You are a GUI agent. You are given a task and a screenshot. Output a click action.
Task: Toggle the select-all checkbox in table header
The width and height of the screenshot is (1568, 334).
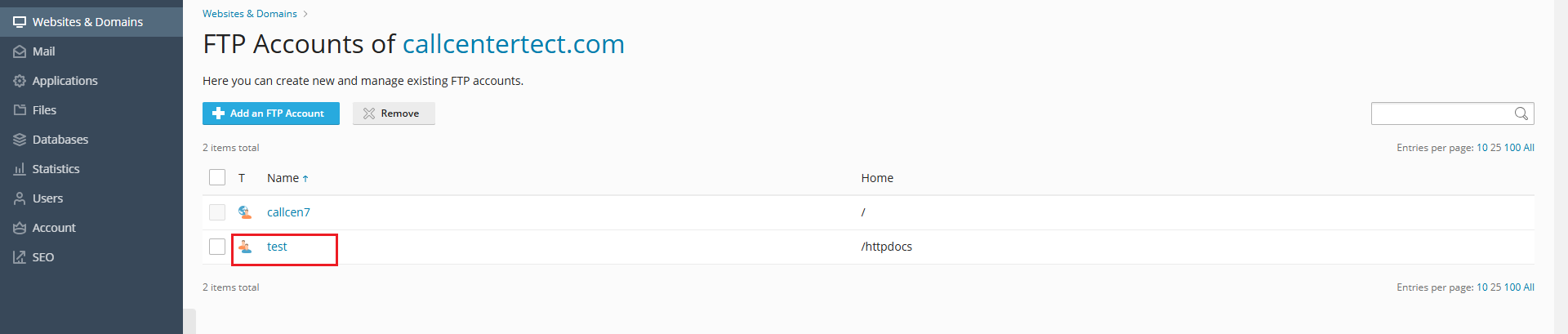tap(217, 178)
